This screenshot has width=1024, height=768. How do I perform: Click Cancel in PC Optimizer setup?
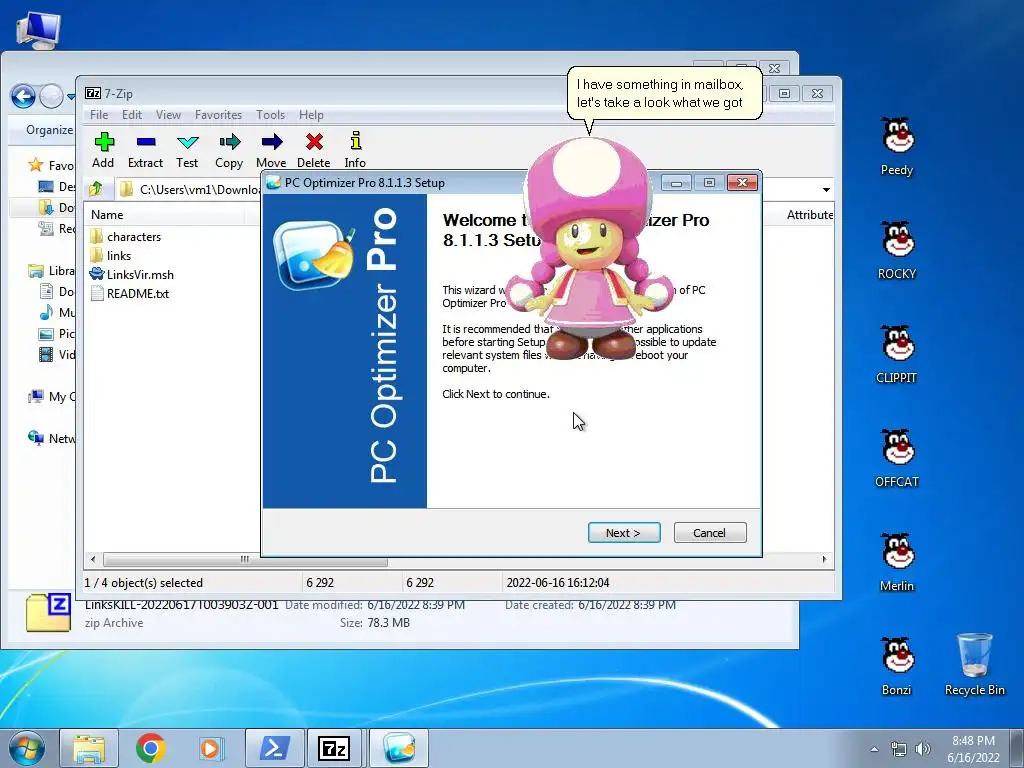[709, 533]
